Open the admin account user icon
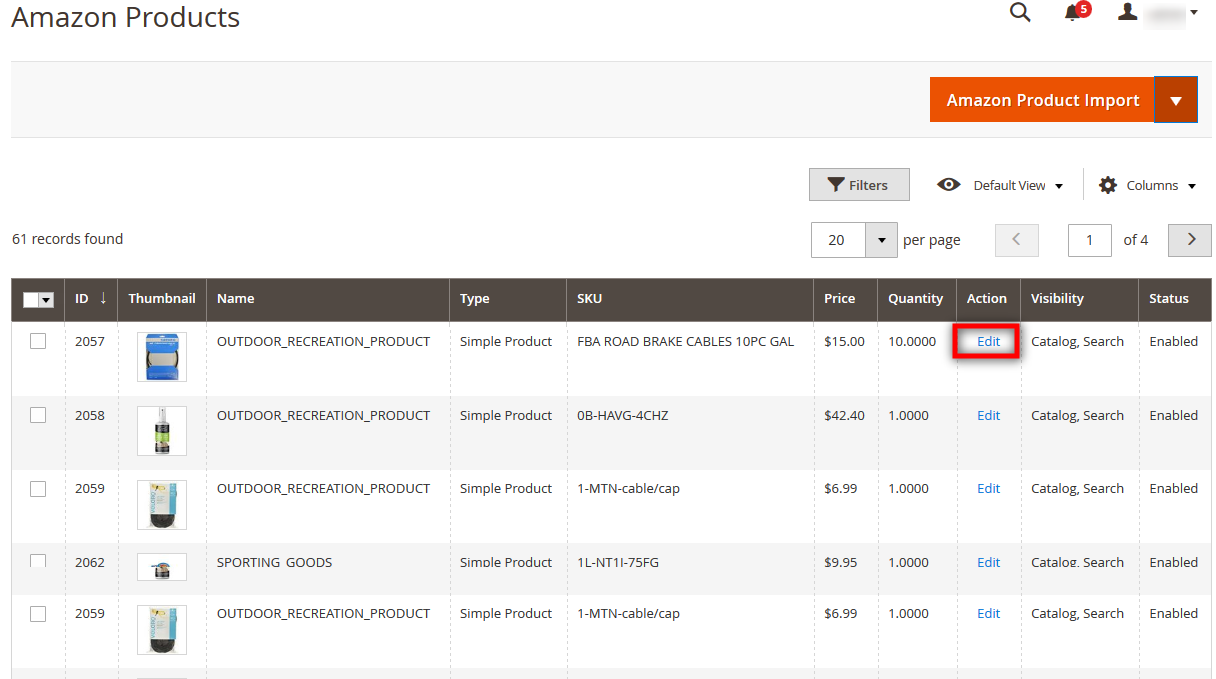This screenshot has width=1216, height=679. [x=1128, y=13]
